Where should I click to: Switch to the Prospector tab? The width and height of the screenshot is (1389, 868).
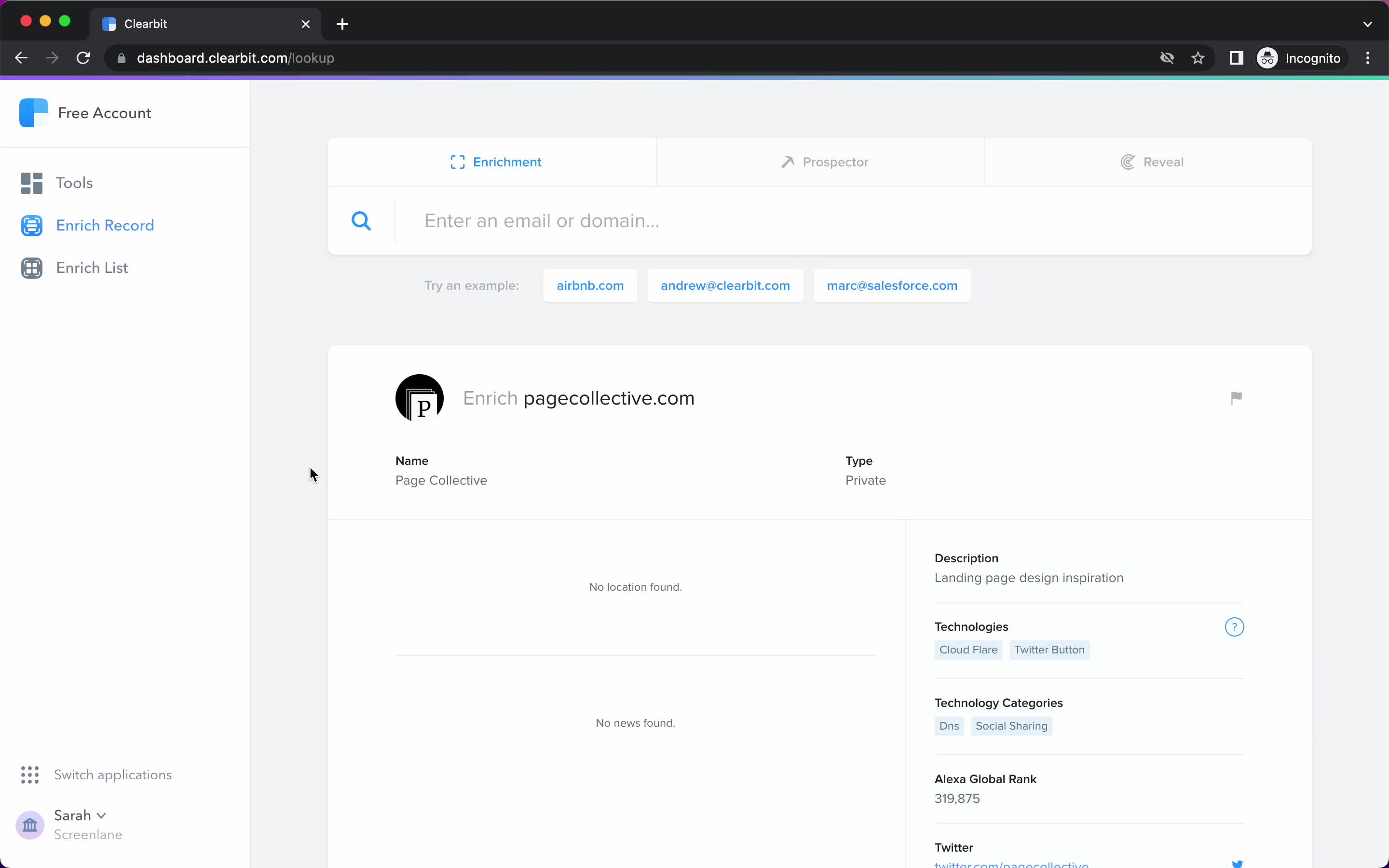tap(824, 162)
